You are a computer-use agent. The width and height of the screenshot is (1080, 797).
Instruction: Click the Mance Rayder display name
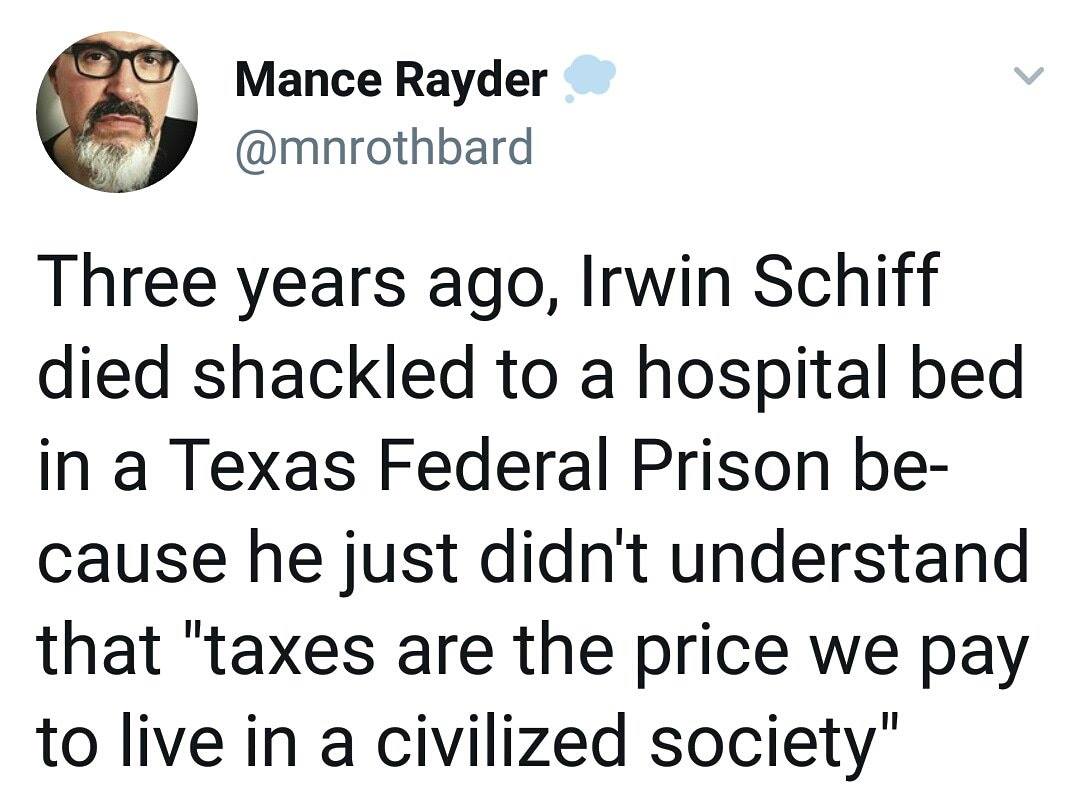(391, 80)
